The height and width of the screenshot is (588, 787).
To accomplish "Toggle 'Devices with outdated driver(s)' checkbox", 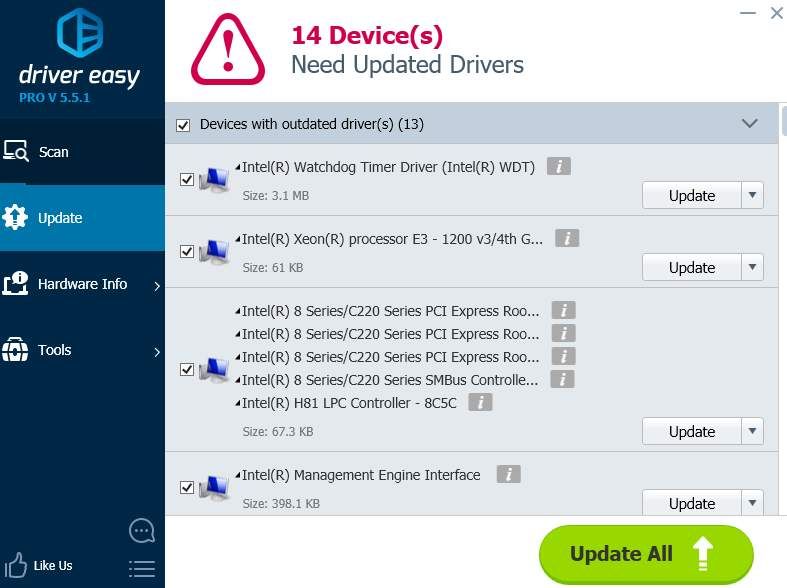I will [183, 125].
